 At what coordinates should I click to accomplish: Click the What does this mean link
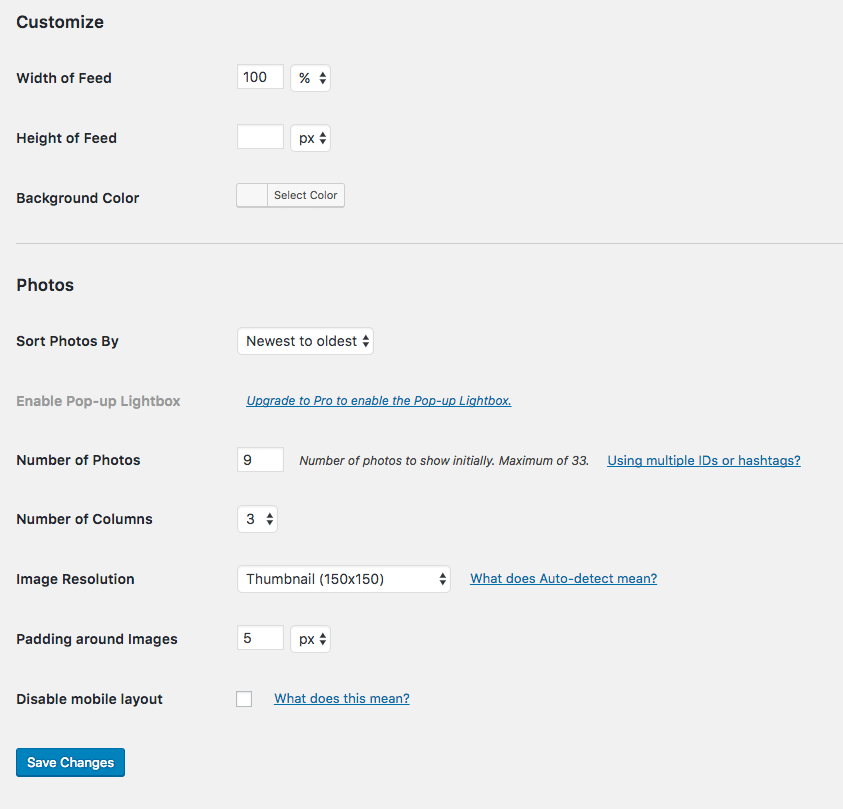[x=342, y=698]
